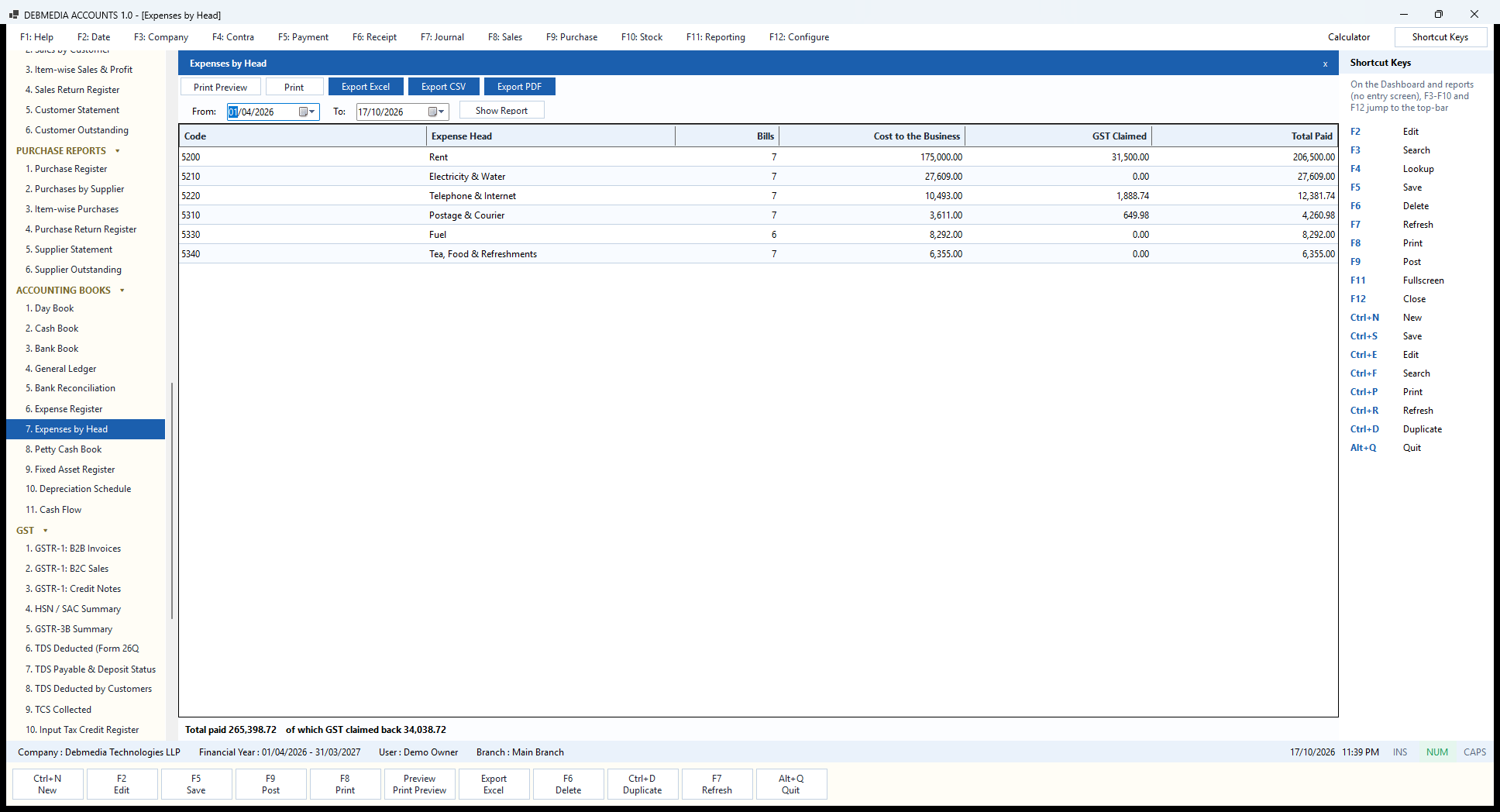
Task: Click the Print button beside Print Preview
Action: [x=294, y=87]
